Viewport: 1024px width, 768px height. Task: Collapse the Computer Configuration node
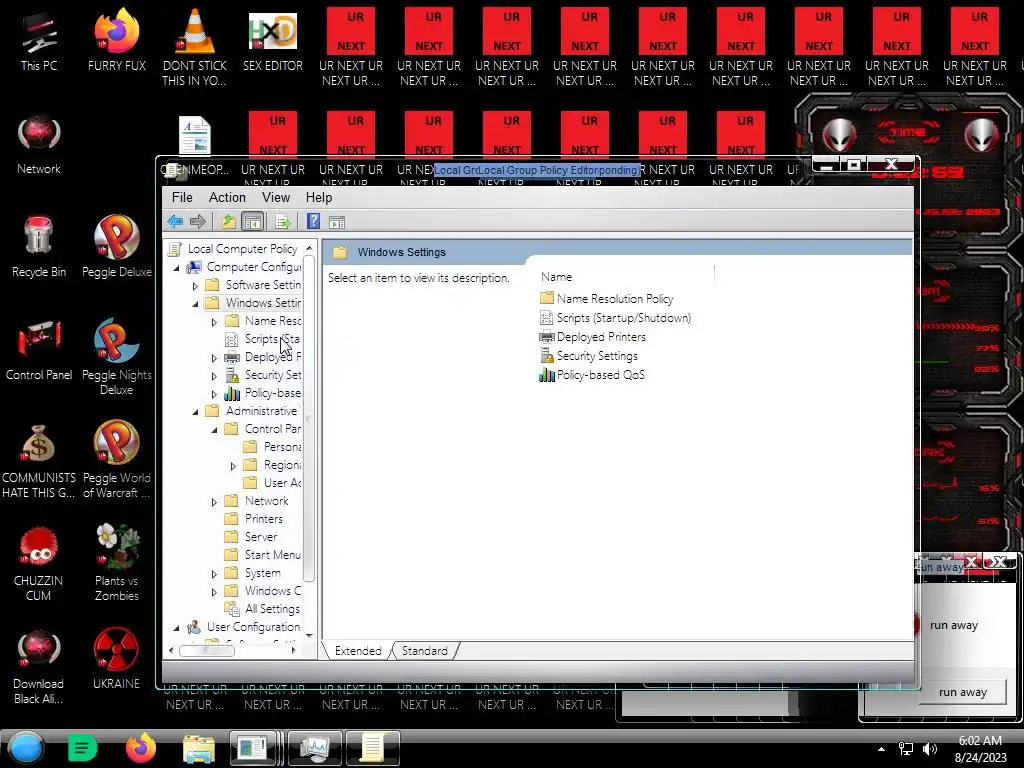coord(176,268)
